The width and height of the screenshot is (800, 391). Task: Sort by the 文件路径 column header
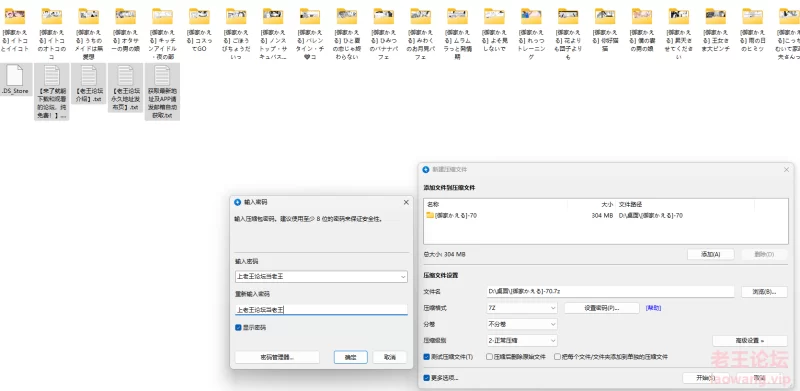[630, 204]
